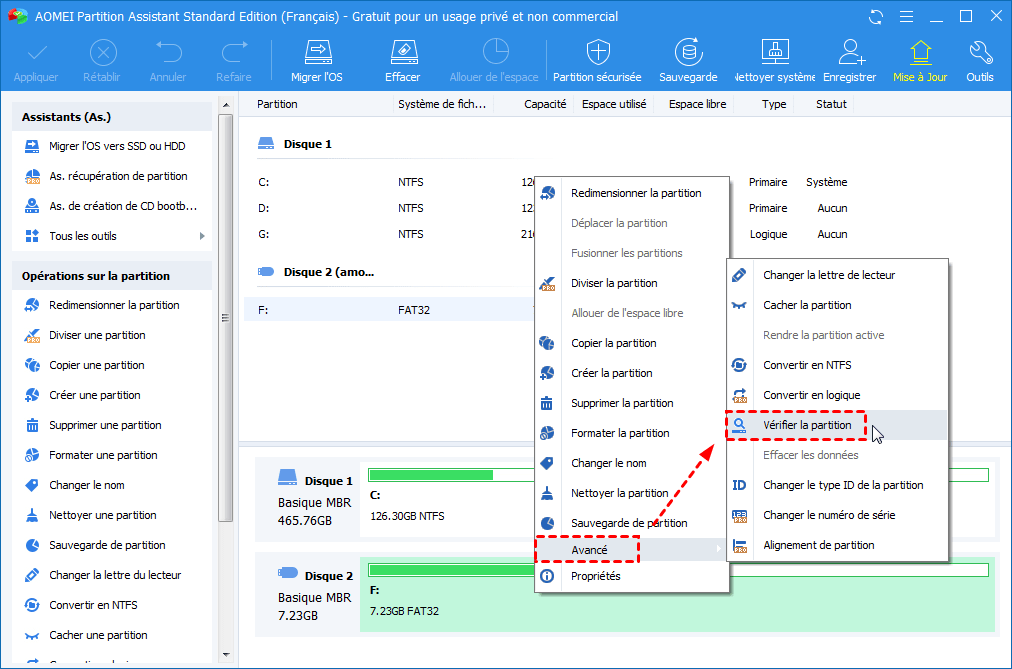Screen dimensions: 1012x669
Task: Click the Effacer toolbar icon
Action: point(403,53)
